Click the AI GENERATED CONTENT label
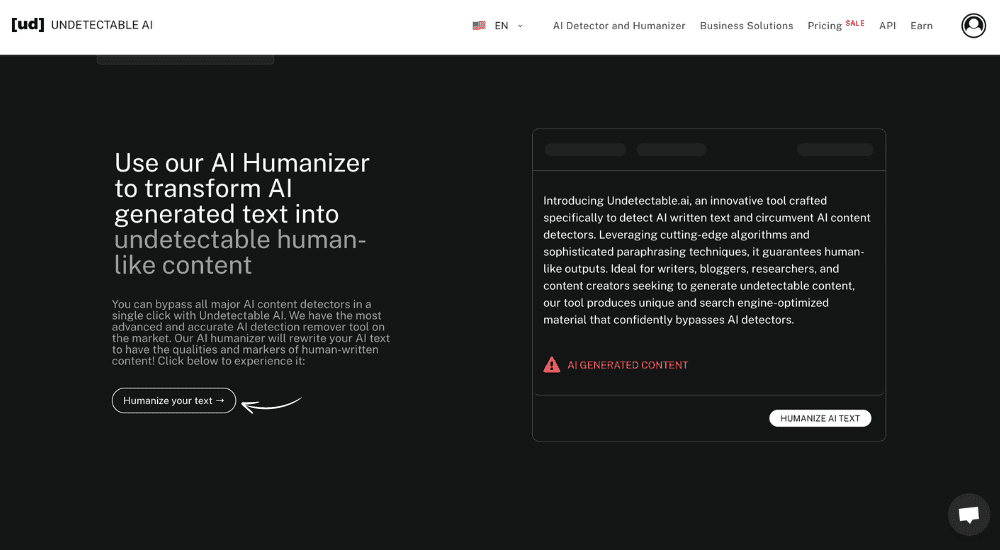 pos(628,365)
